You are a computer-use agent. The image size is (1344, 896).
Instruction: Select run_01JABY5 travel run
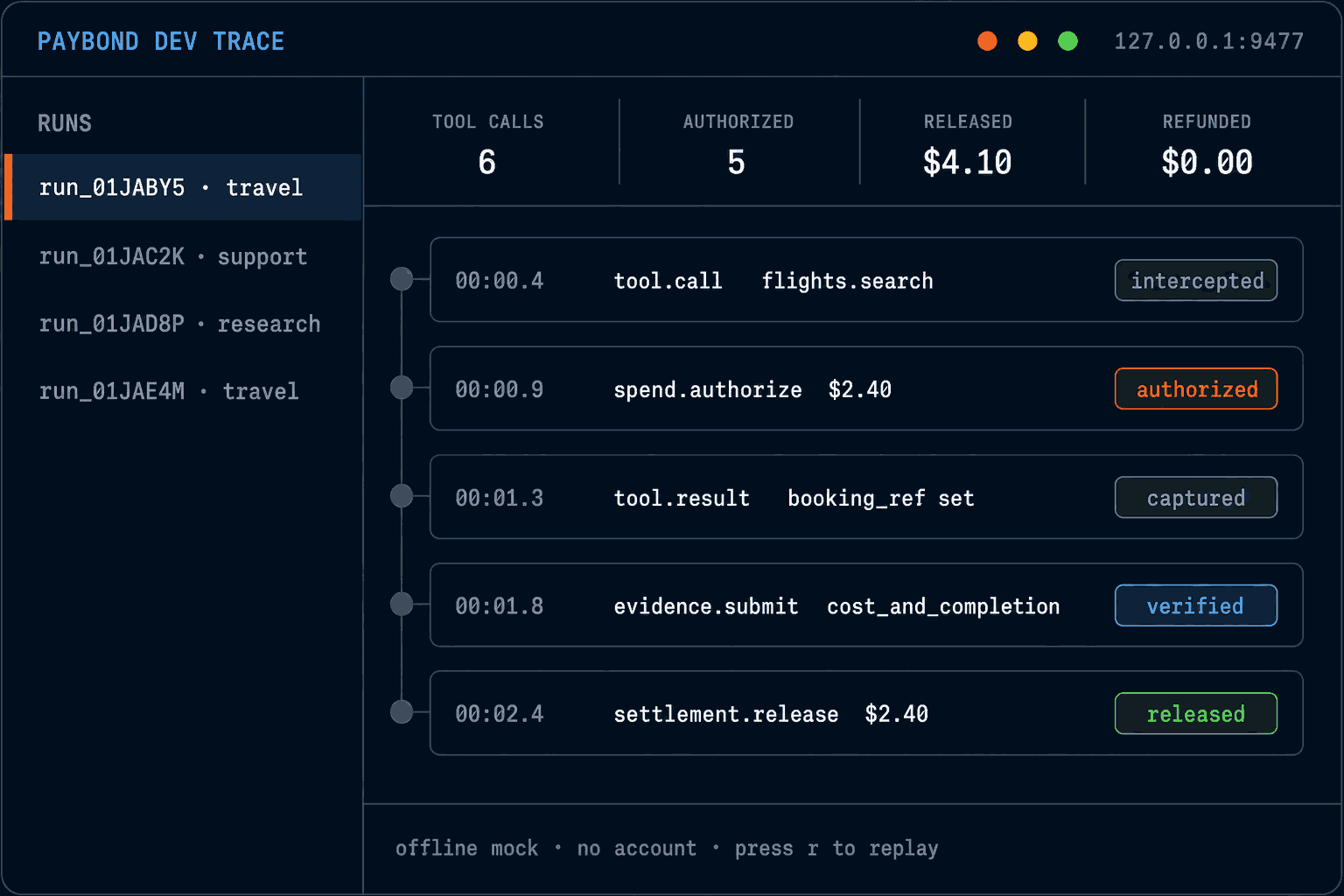[x=183, y=187]
